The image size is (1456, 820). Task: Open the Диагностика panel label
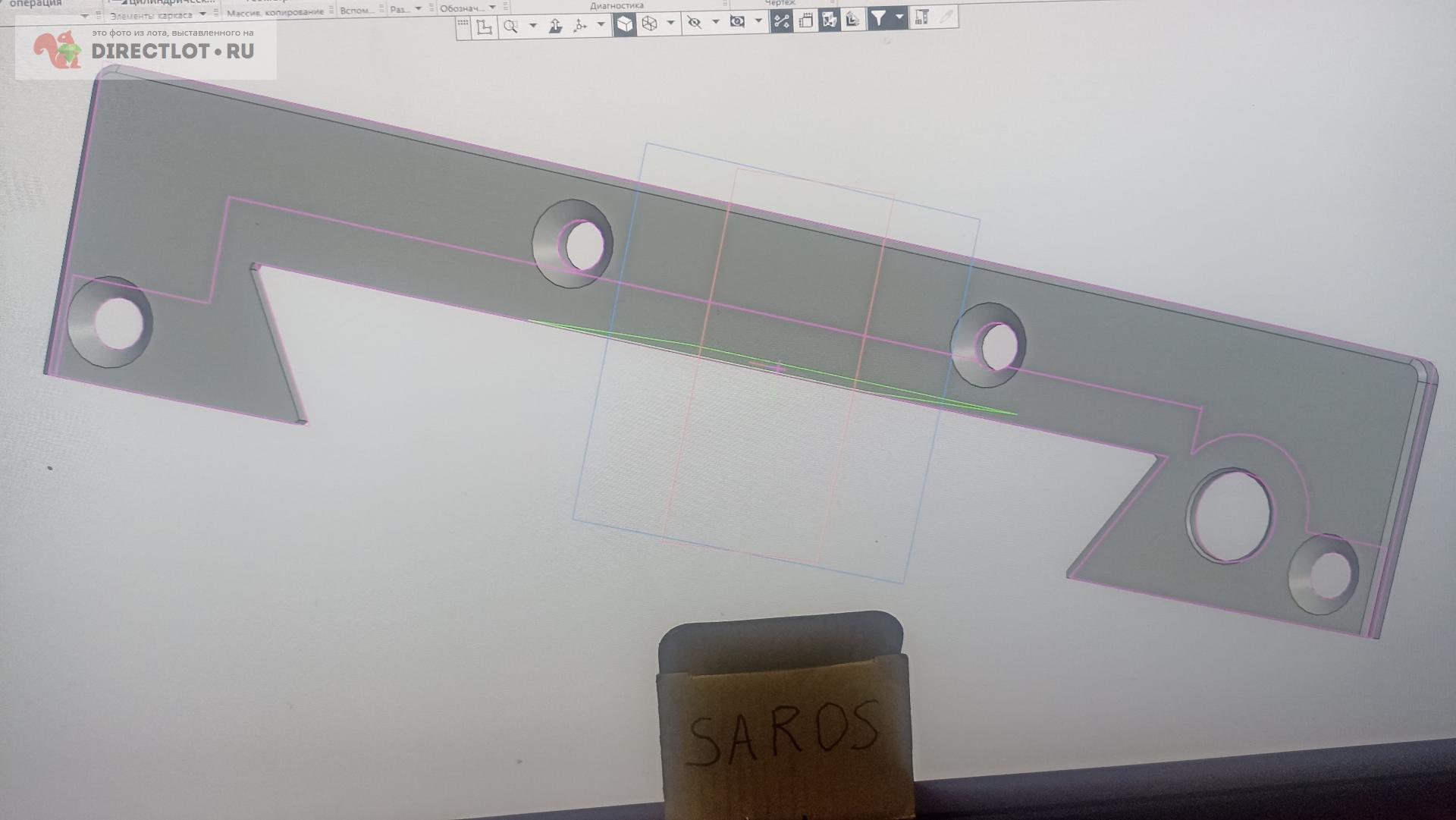(617, 5)
